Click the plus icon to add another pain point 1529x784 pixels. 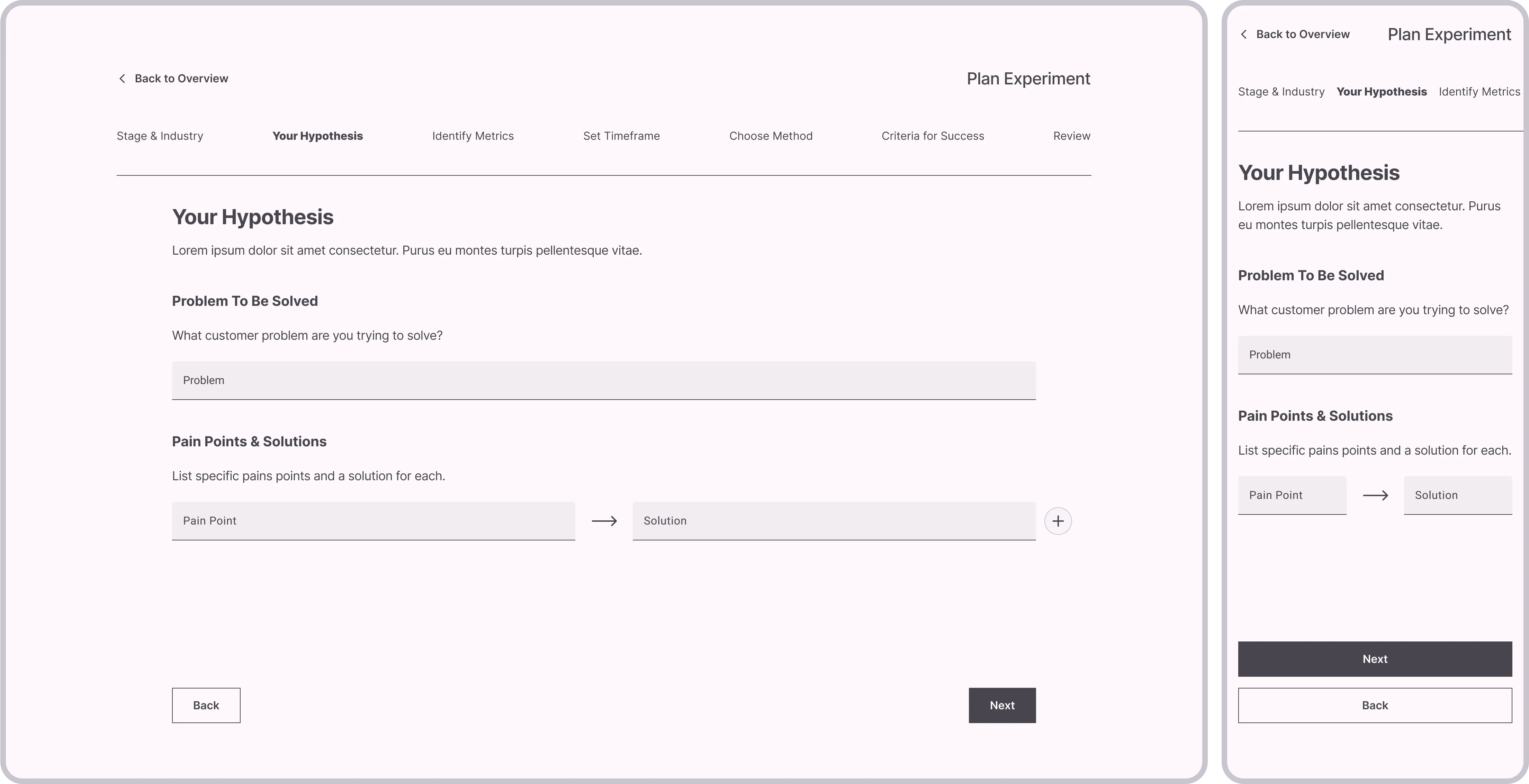(x=1058, y=521)
